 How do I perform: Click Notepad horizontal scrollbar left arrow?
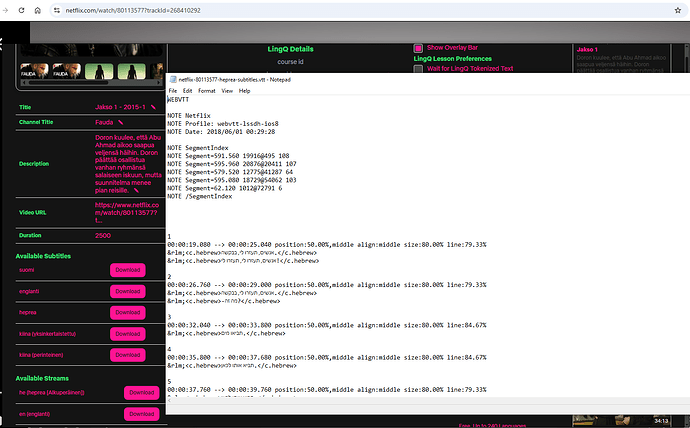[169, 400]
